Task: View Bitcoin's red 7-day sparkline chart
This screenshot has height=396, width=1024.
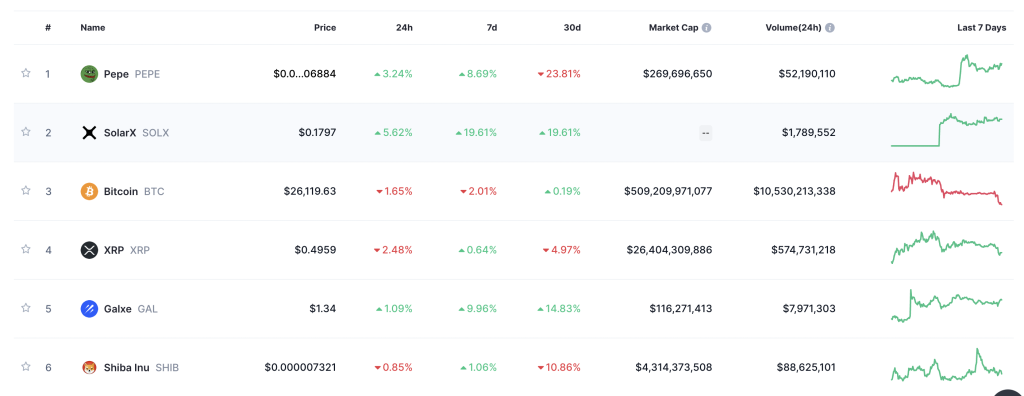Action: (947, 189)
